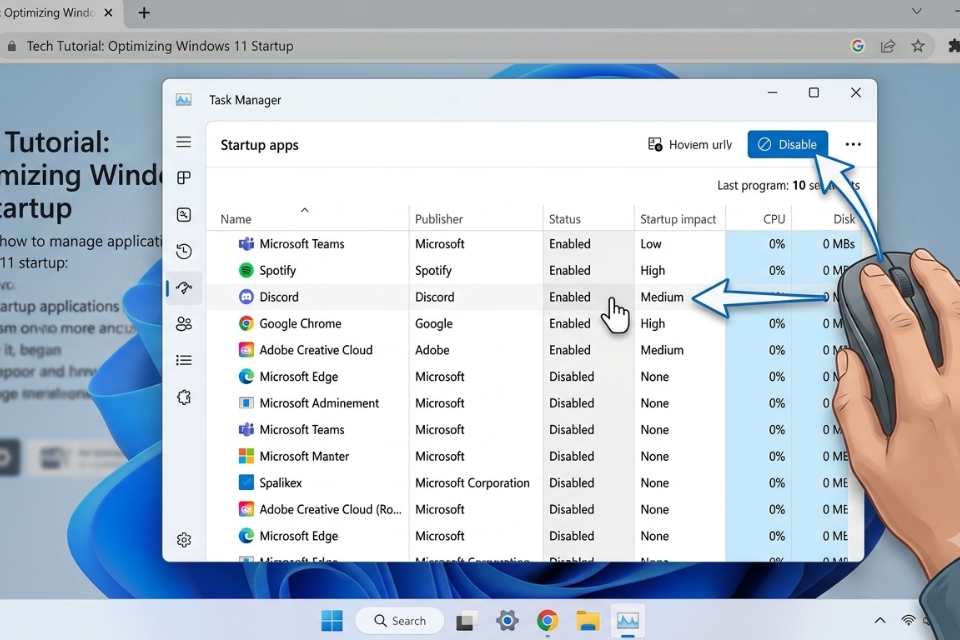This screenshot has width=960, height=640.
Task: Open a new browser tab
Action: pyautogui.click(x=144, y=13)
